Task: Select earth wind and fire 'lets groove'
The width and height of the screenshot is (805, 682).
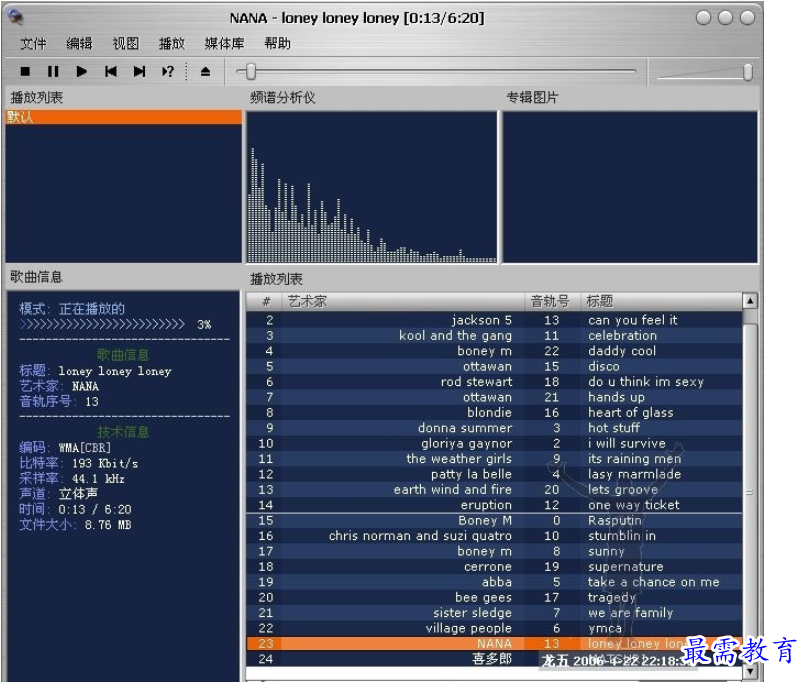Action: tap(494, 489)
